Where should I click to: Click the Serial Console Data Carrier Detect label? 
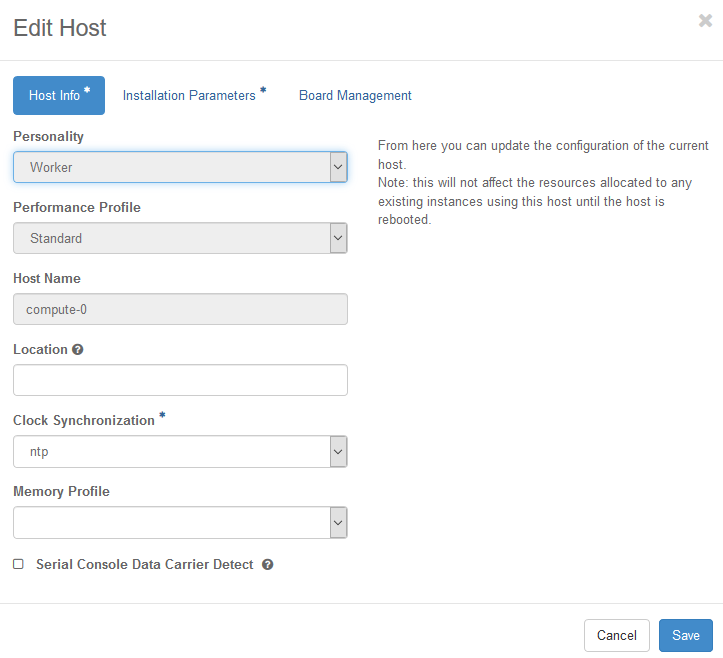tap(145, 564)
